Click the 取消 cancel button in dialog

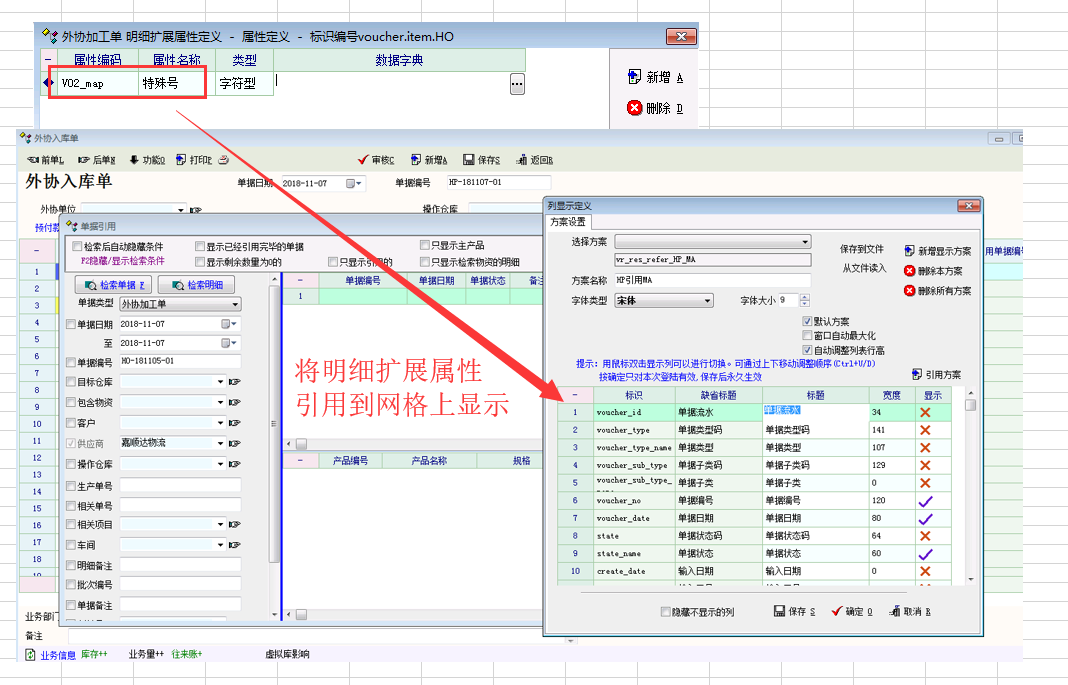tap(910, 612)
